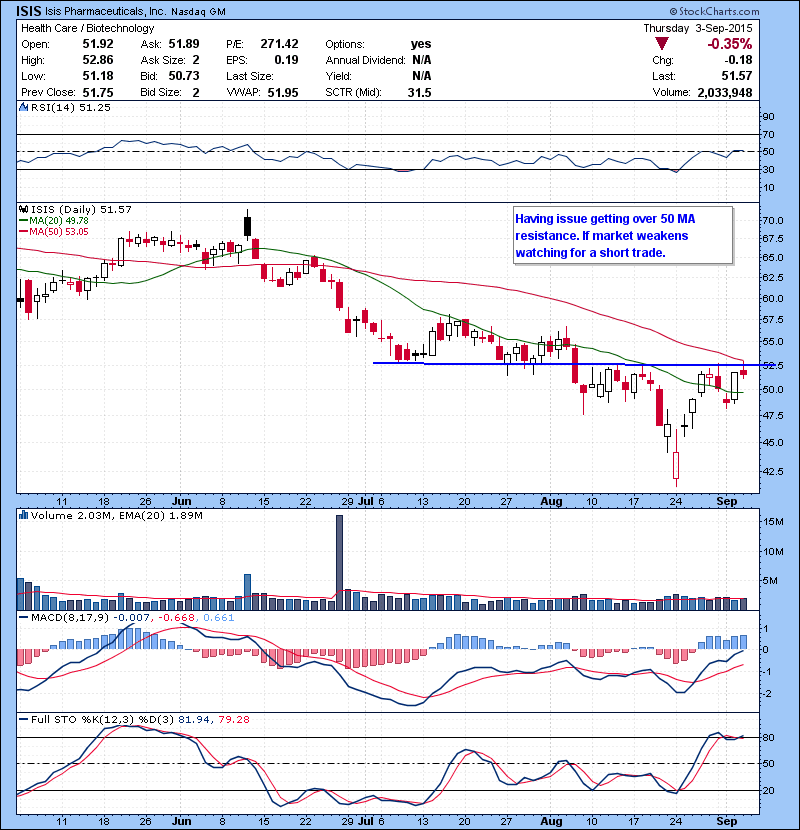Click the ISIS ticker symbol in the header

[x=29, y=11]
